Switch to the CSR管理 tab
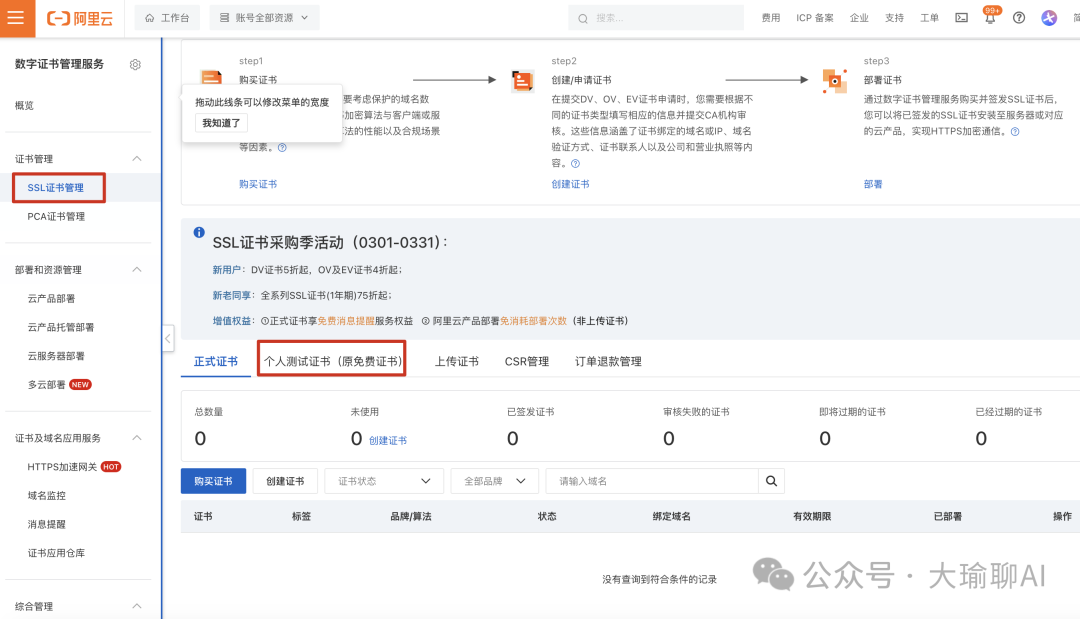 (527, 361)
